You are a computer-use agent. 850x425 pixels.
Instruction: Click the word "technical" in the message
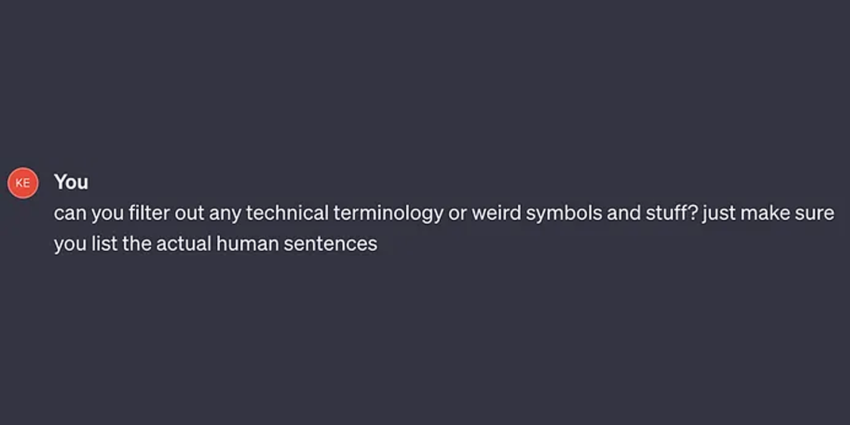tap(287, 214)
